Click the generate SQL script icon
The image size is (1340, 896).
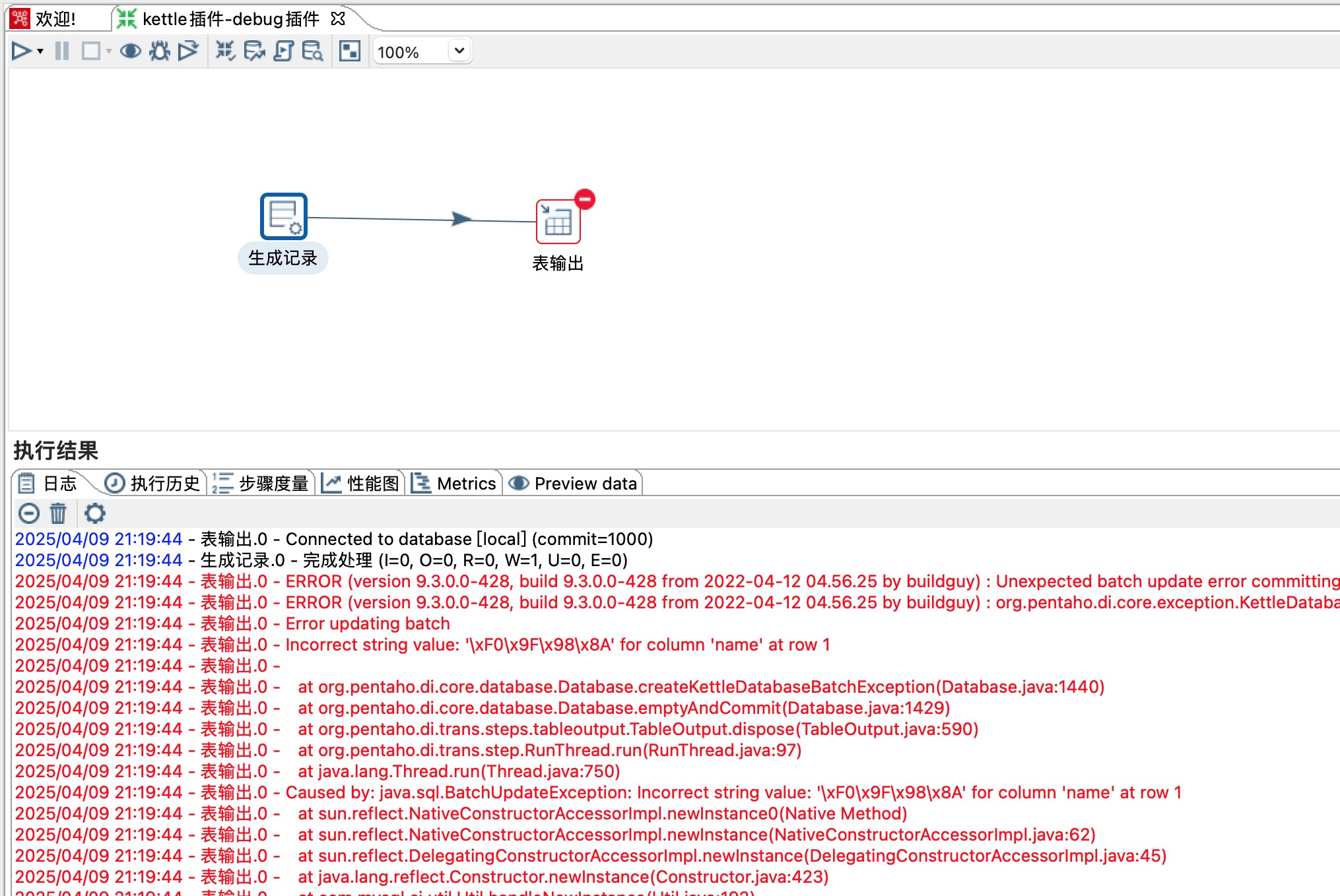[283, 51]
